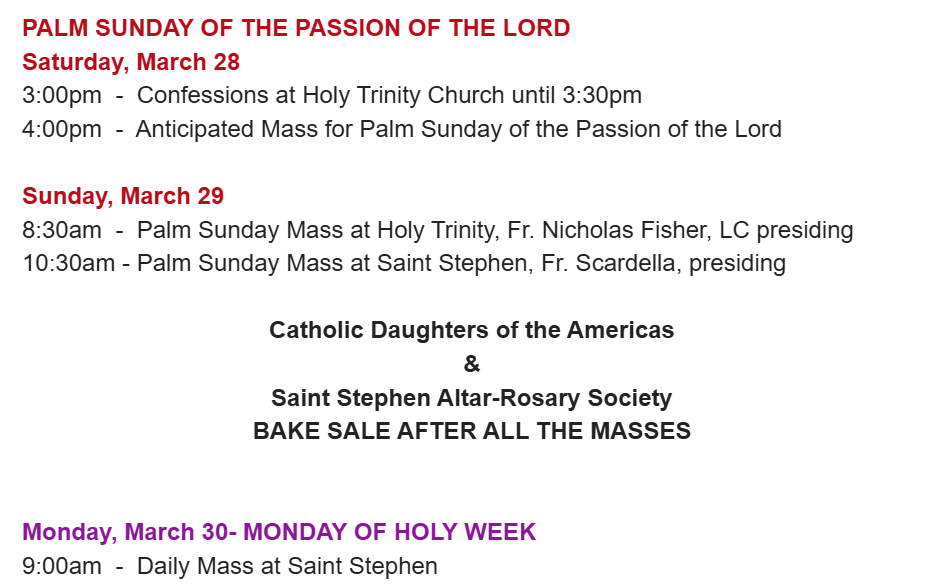Screen dimensions: 951x586
Task: Click the purple "Monday of Holy Week" heading
Action: coord(279,532)
